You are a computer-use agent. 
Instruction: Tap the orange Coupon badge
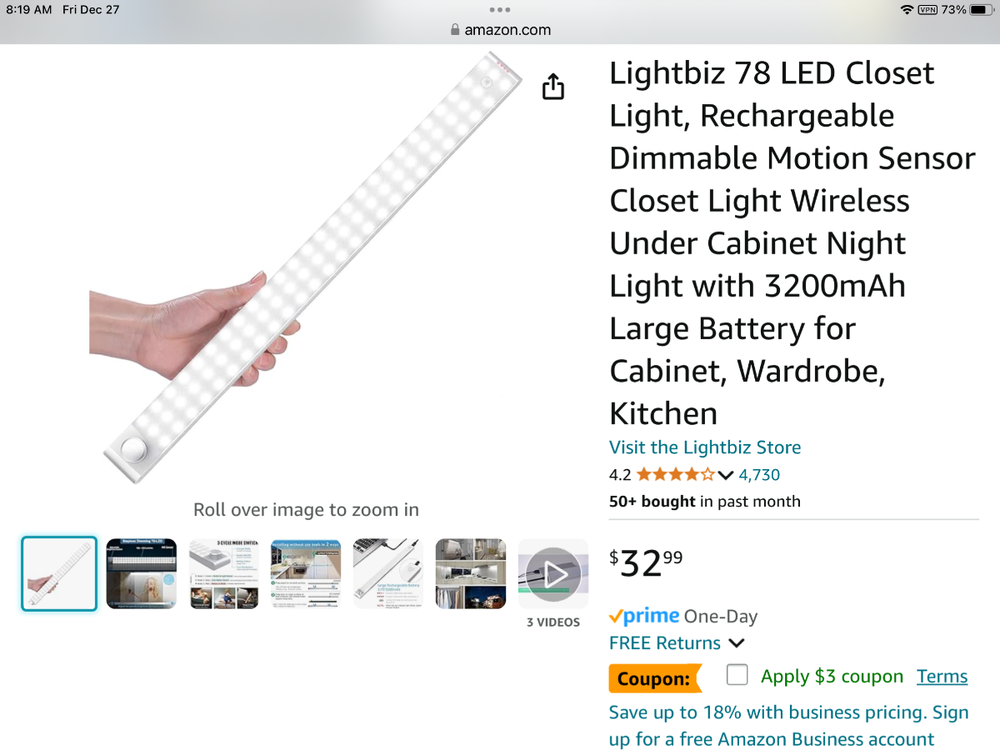tap(655, 677)
